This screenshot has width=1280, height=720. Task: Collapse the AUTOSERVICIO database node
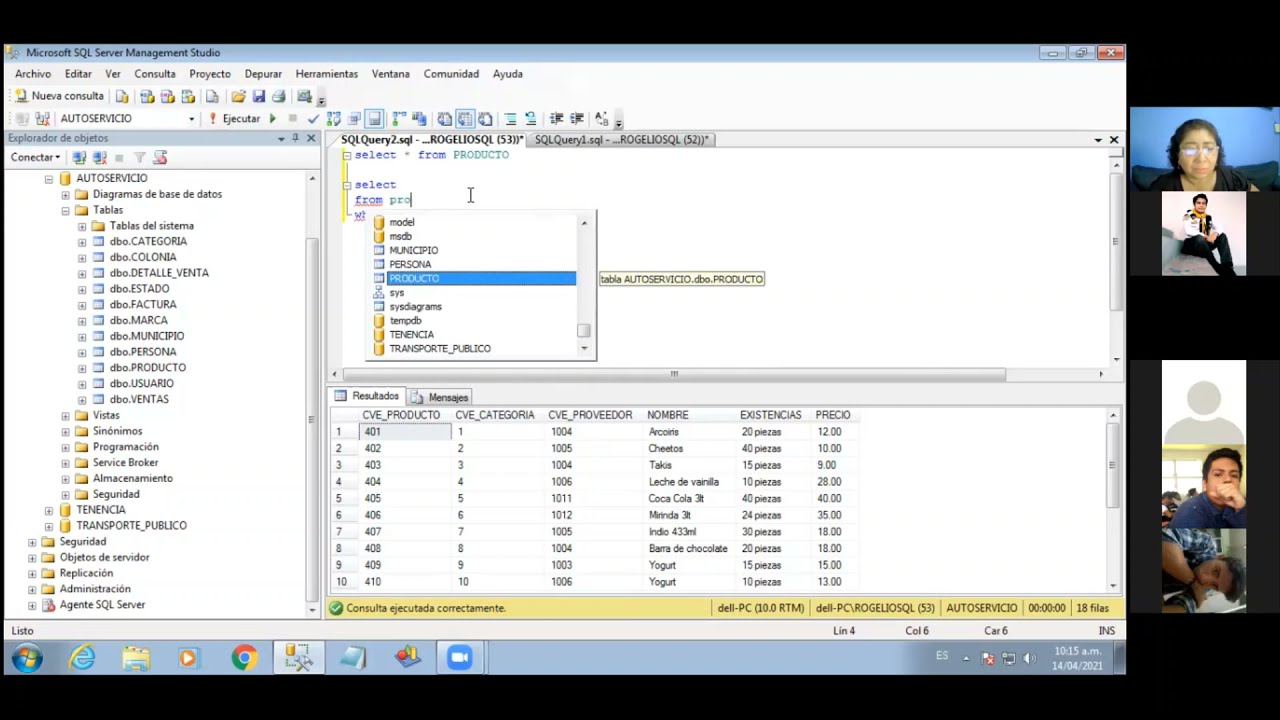click(49, 178)
